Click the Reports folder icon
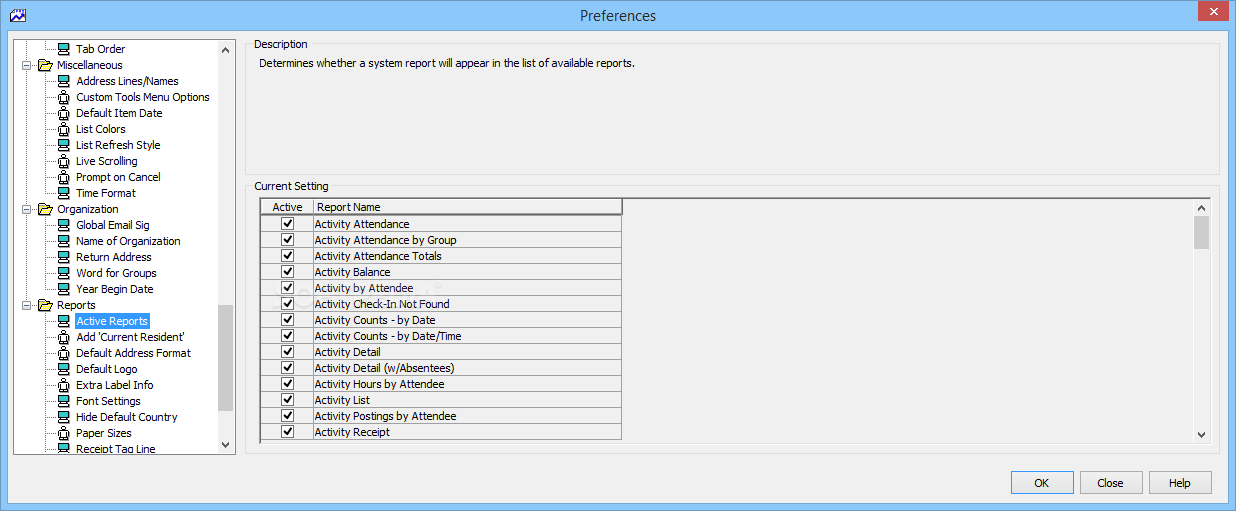Image resolution: width=1236 pixels, height=511 pixels. point(45,305)
